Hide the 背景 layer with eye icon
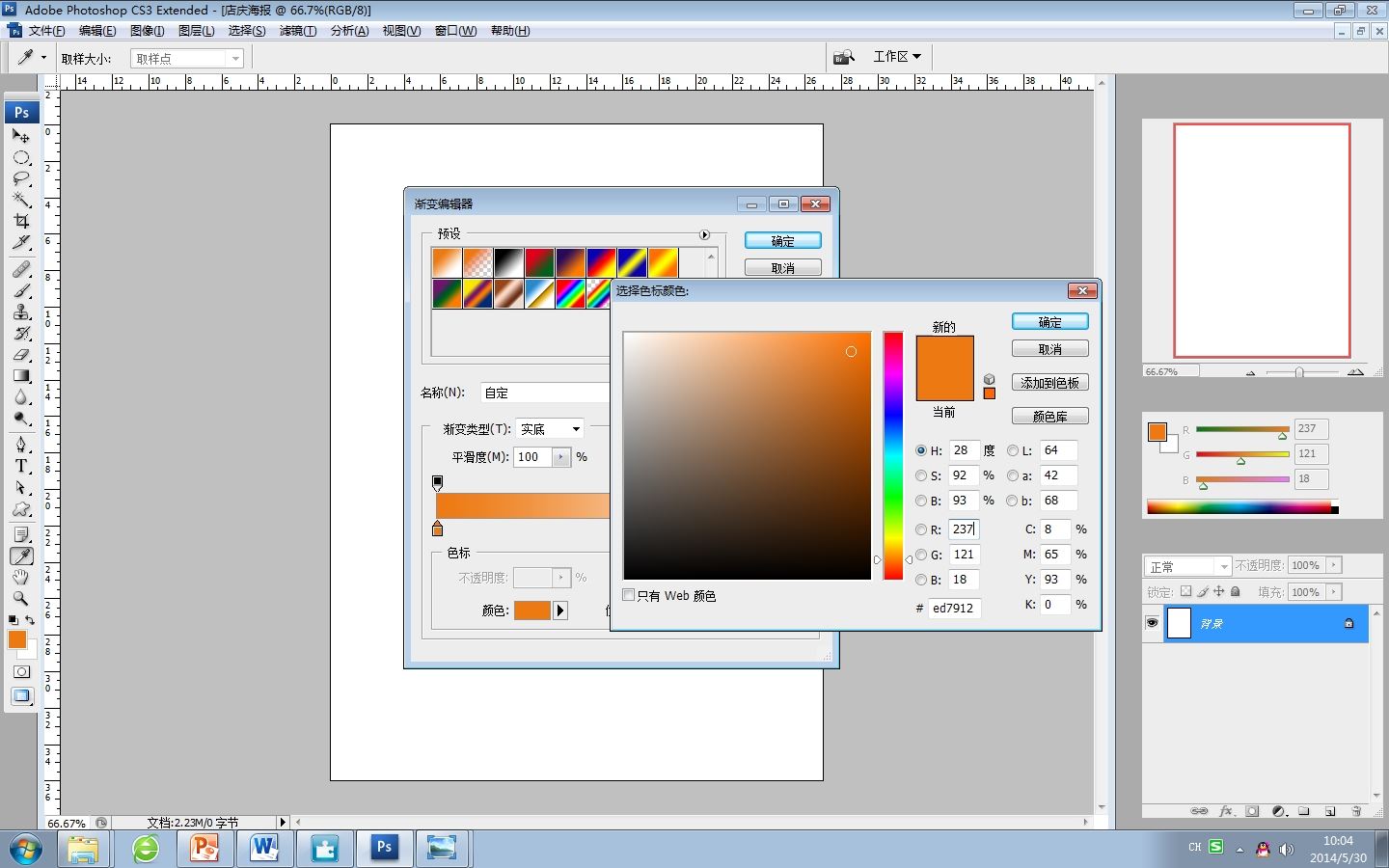The image size is (1389, 868). click(1152, 623)
